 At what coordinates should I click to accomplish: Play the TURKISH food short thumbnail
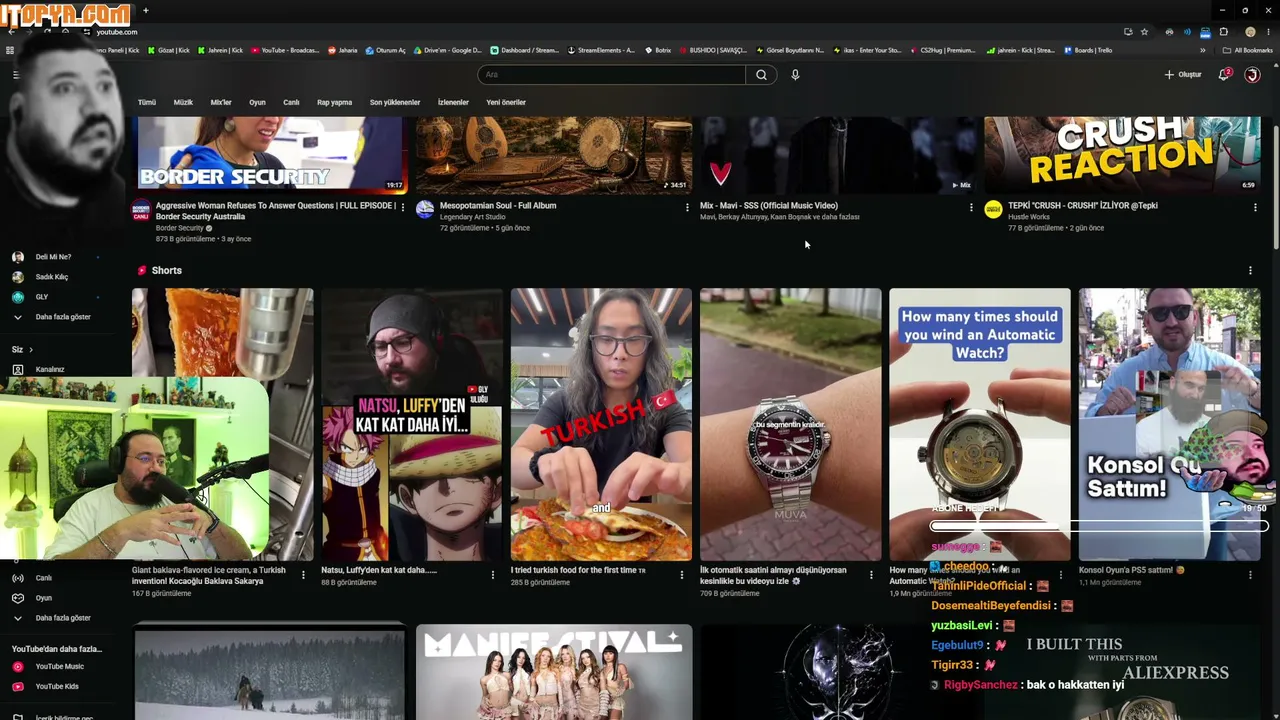pos(601,425)
